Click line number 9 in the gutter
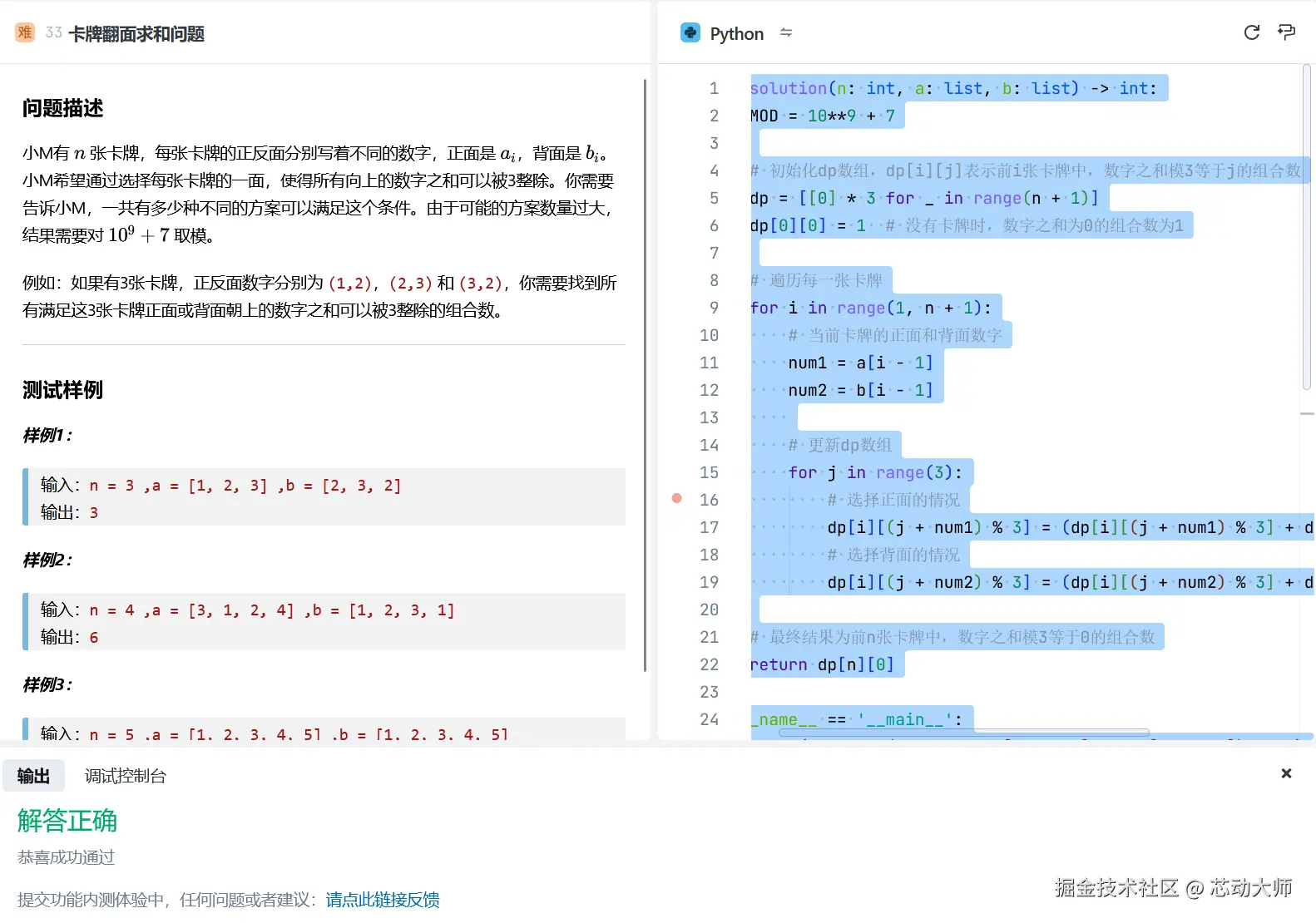1316x923 pixels. coord(713,308)
